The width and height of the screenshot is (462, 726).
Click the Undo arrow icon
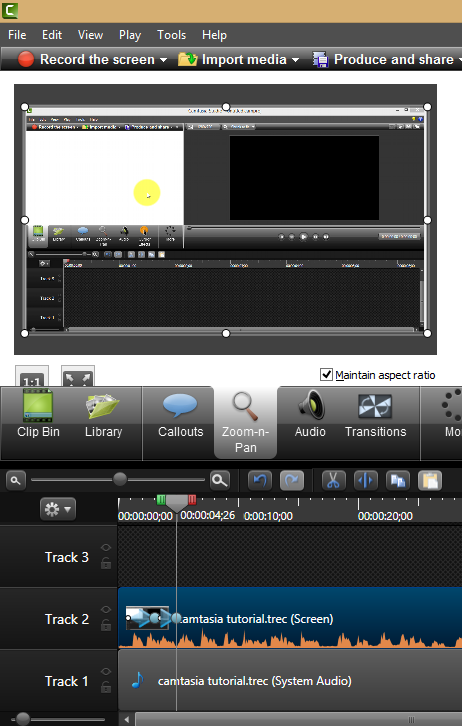pyautogui.click(x=260, y=481)
